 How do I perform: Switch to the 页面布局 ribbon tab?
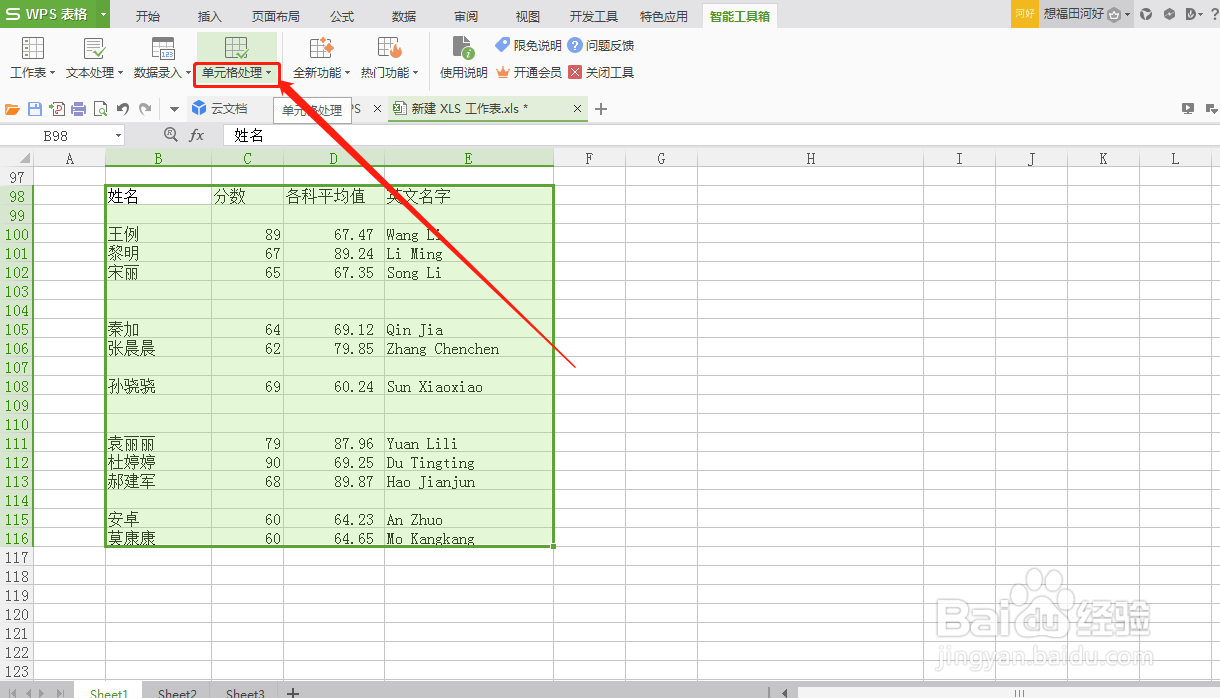276,16
